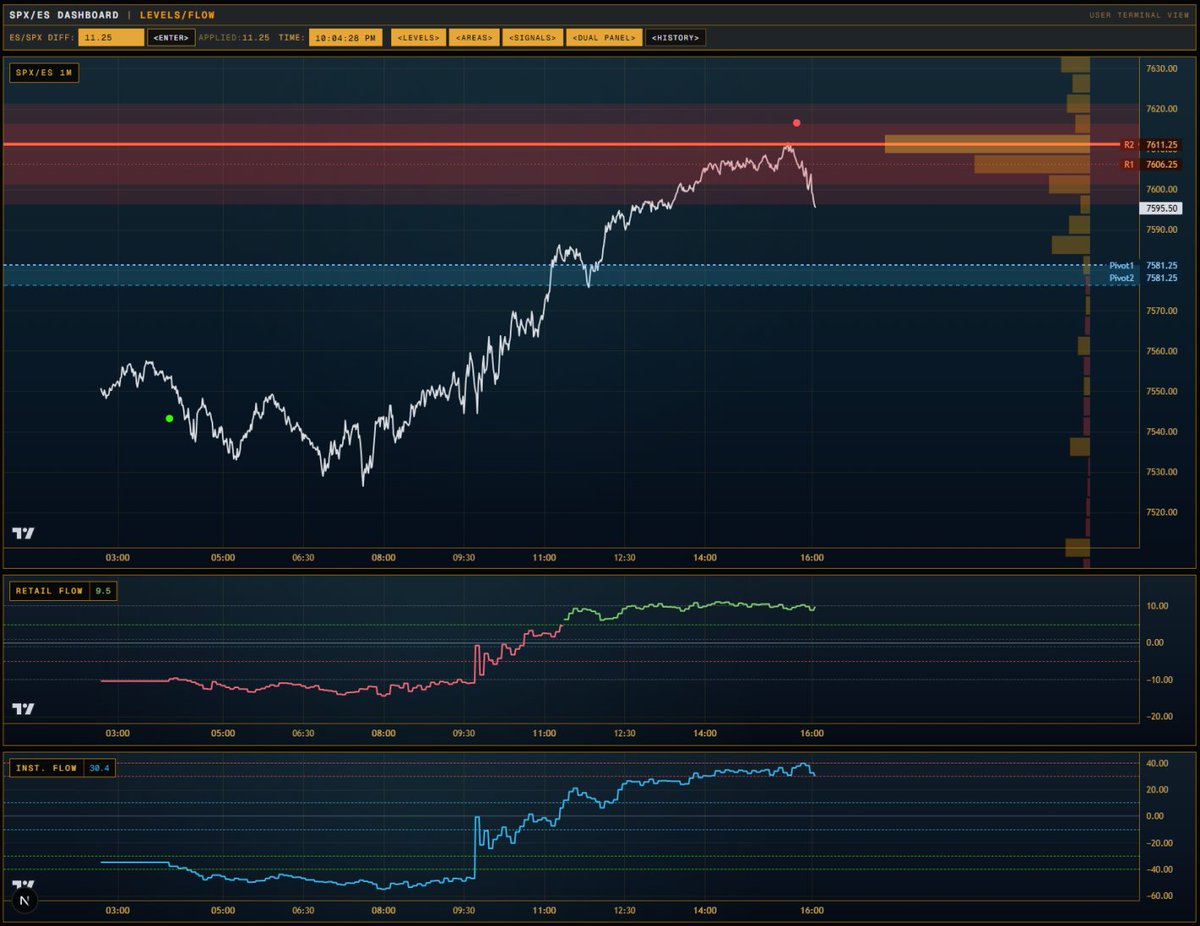
Task: Click the SPX/ES 1M chart label
Action: [43, 73]
